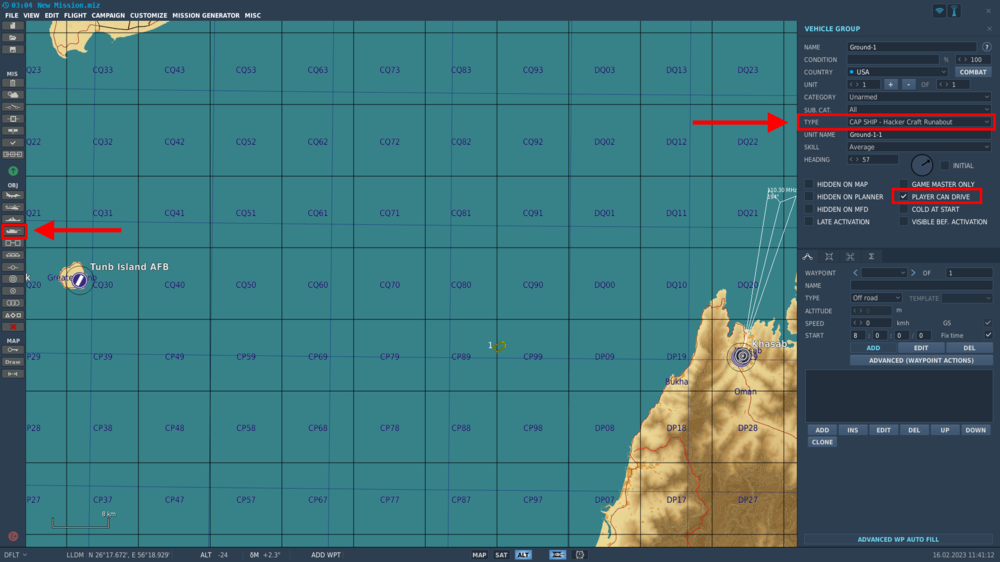Open the DFLT dropdown in status bar
The image size is (1000, 562).
tap(15, 555)
